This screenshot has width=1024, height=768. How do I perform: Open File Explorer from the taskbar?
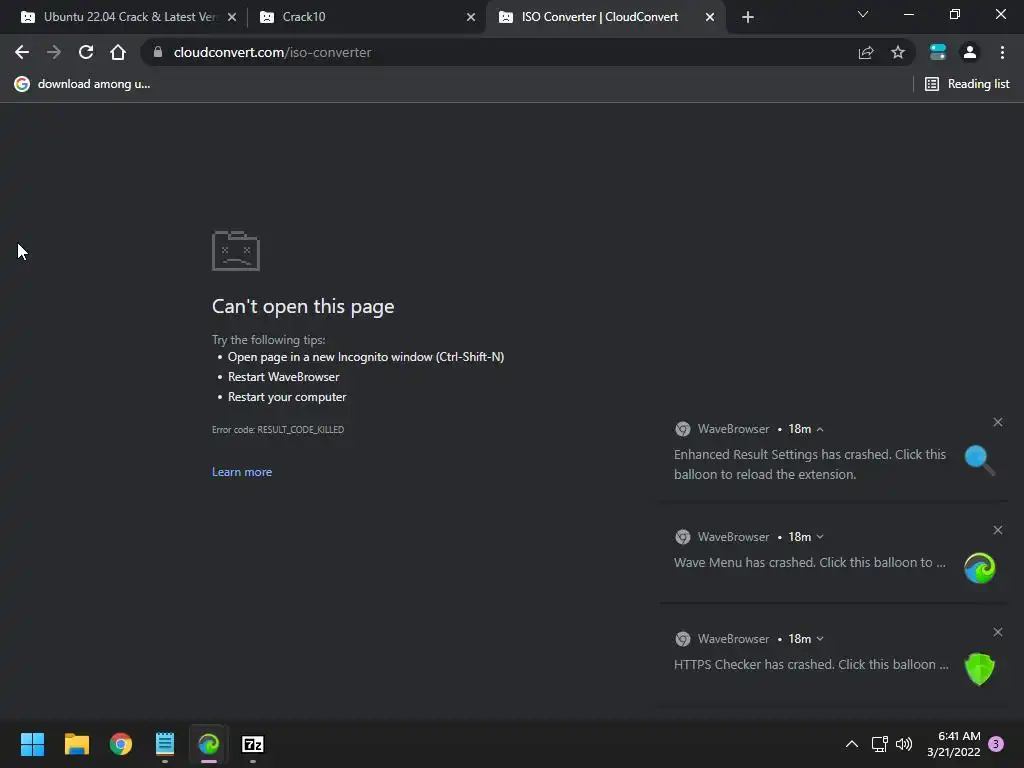76,744
